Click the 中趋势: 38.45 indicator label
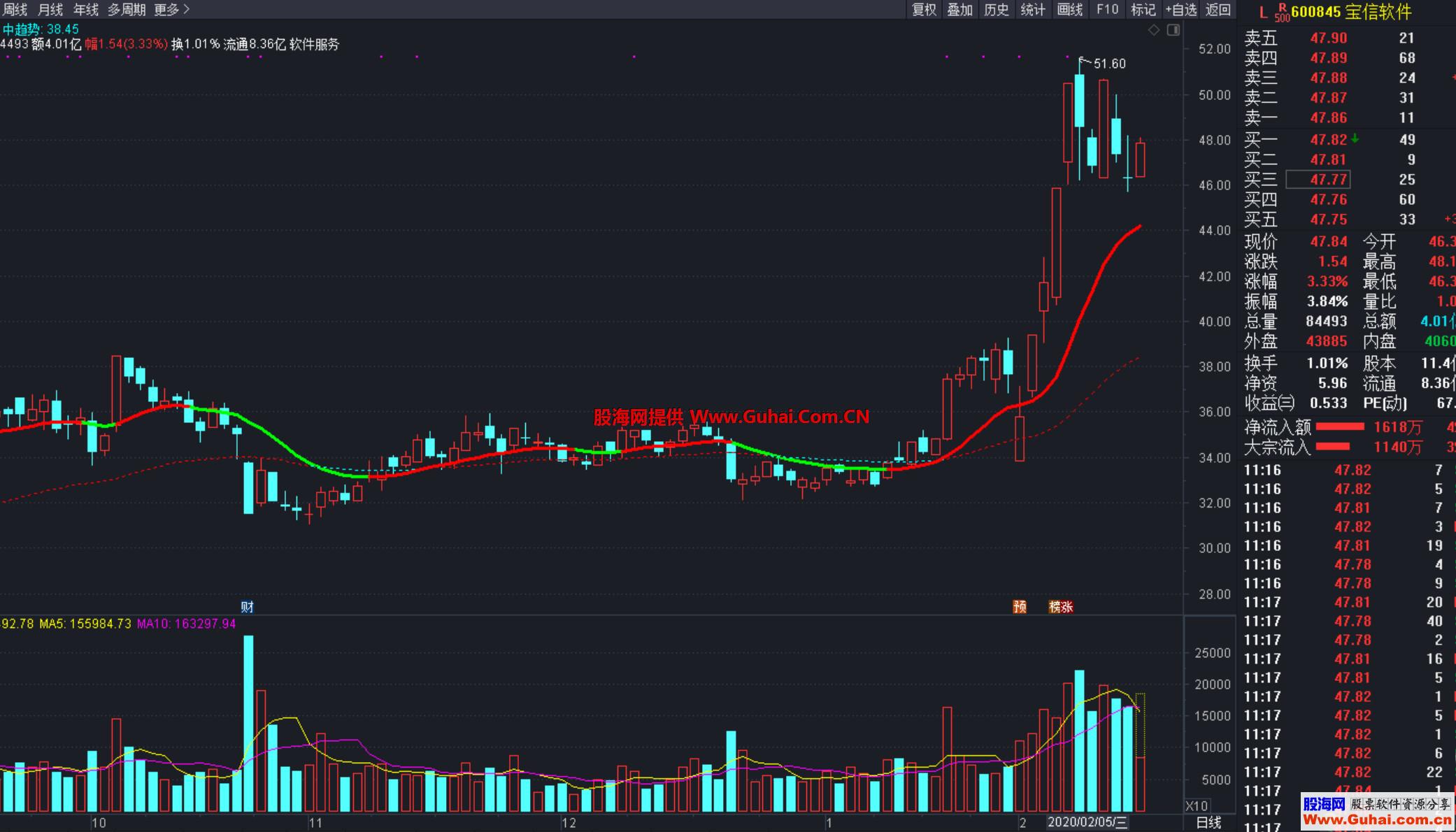1456x832 pixels. (x=41, y=29)
